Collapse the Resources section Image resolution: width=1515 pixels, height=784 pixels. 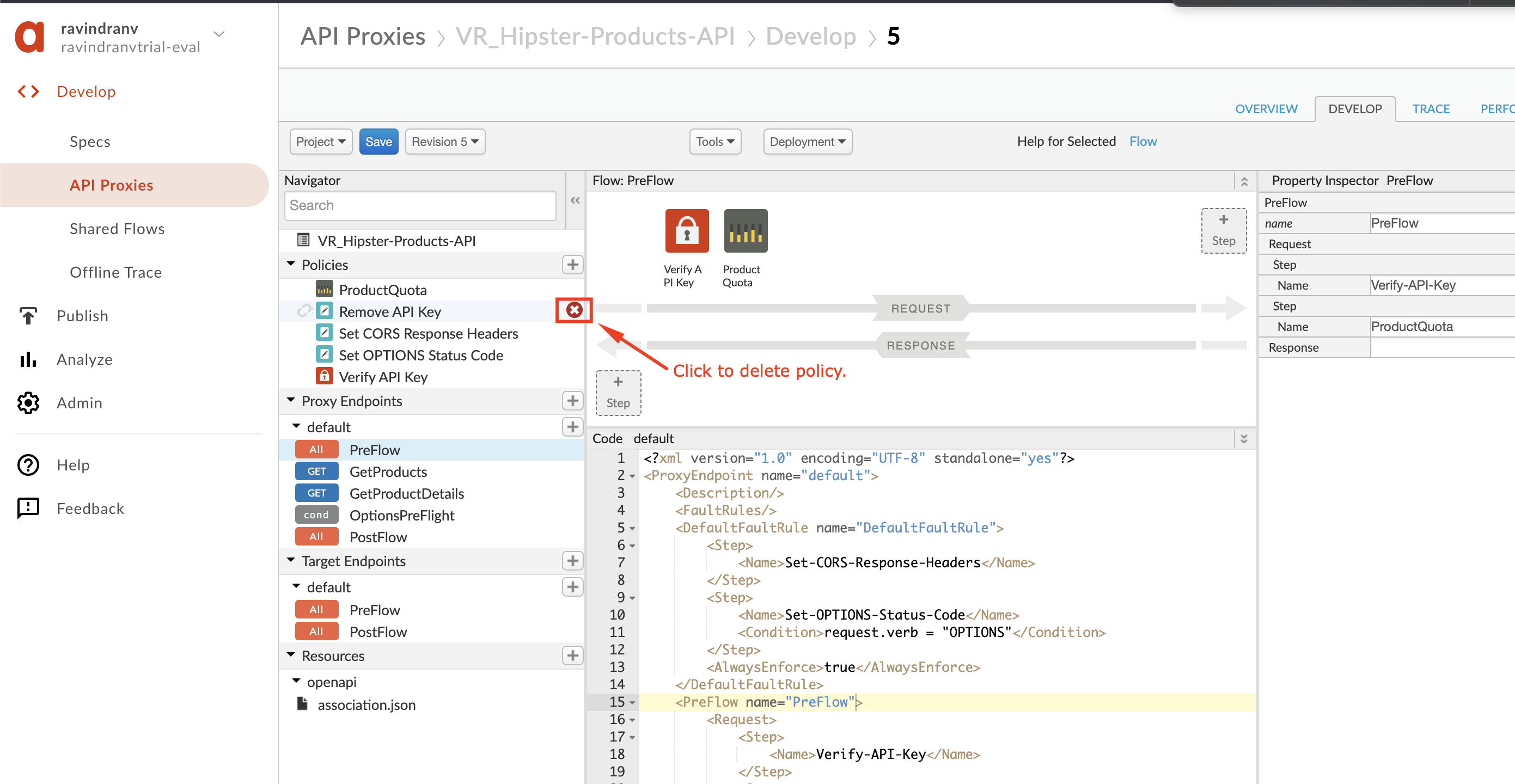click(x=291, y=654)
